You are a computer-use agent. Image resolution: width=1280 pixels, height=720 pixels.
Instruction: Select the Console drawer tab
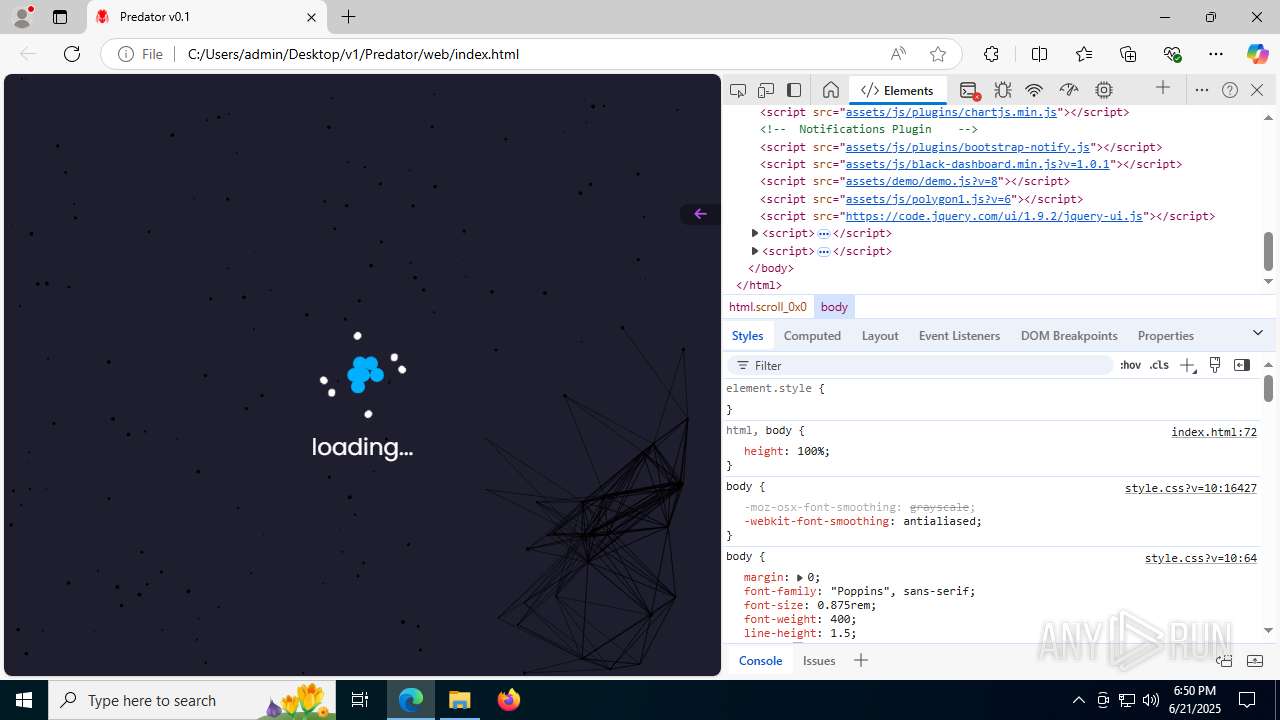click(x=760, y=661)
